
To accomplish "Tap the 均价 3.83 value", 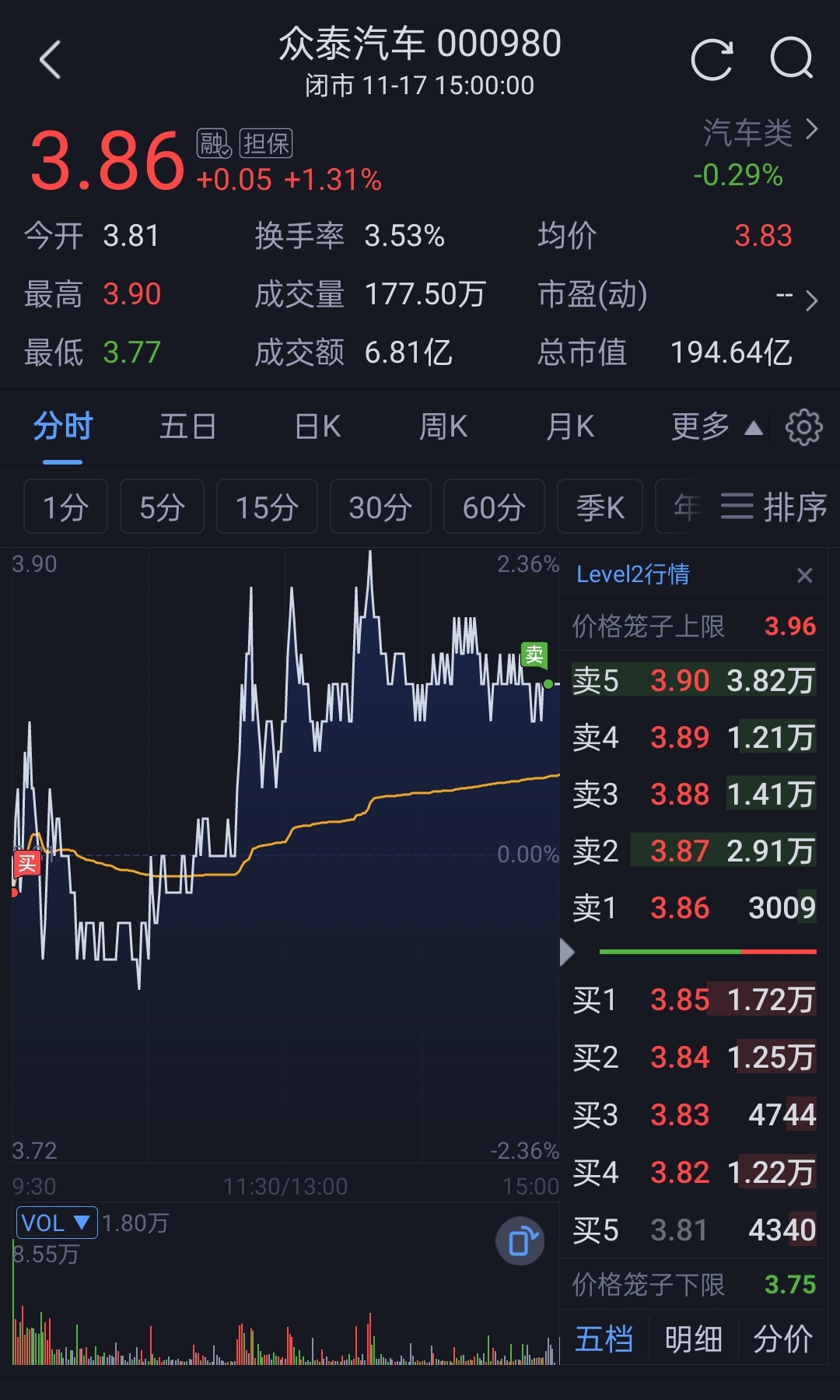I will click(x=763, y=236).
